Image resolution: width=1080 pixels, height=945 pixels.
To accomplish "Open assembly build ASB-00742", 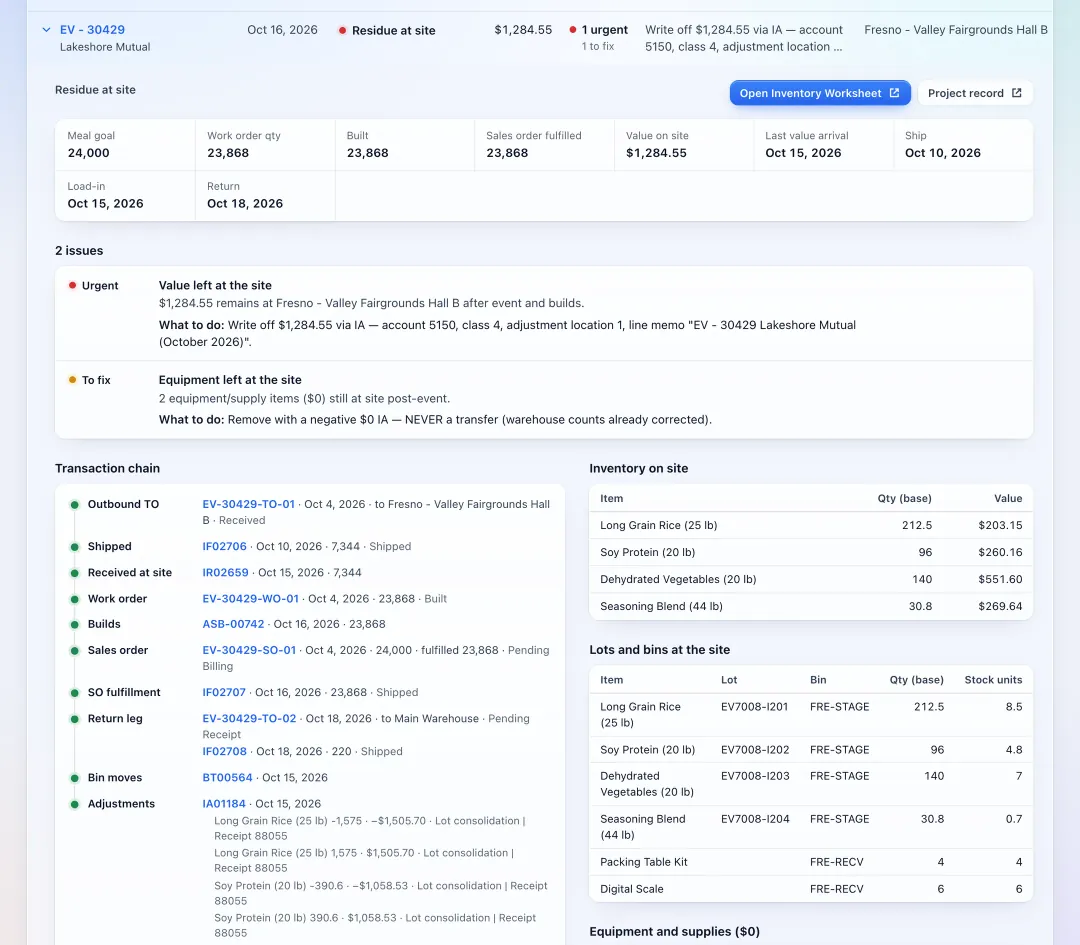I will tap(233, 624).
